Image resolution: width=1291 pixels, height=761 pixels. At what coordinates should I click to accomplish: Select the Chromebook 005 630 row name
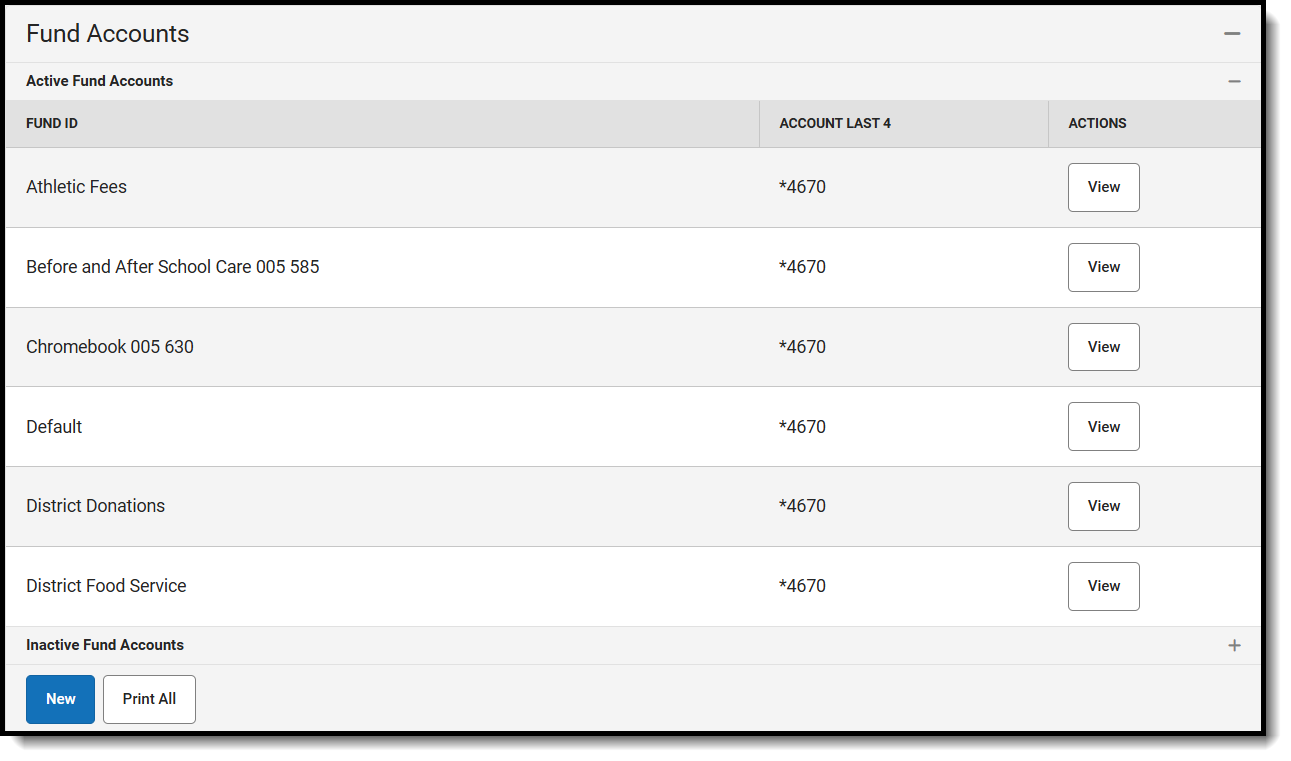point(110,347)
